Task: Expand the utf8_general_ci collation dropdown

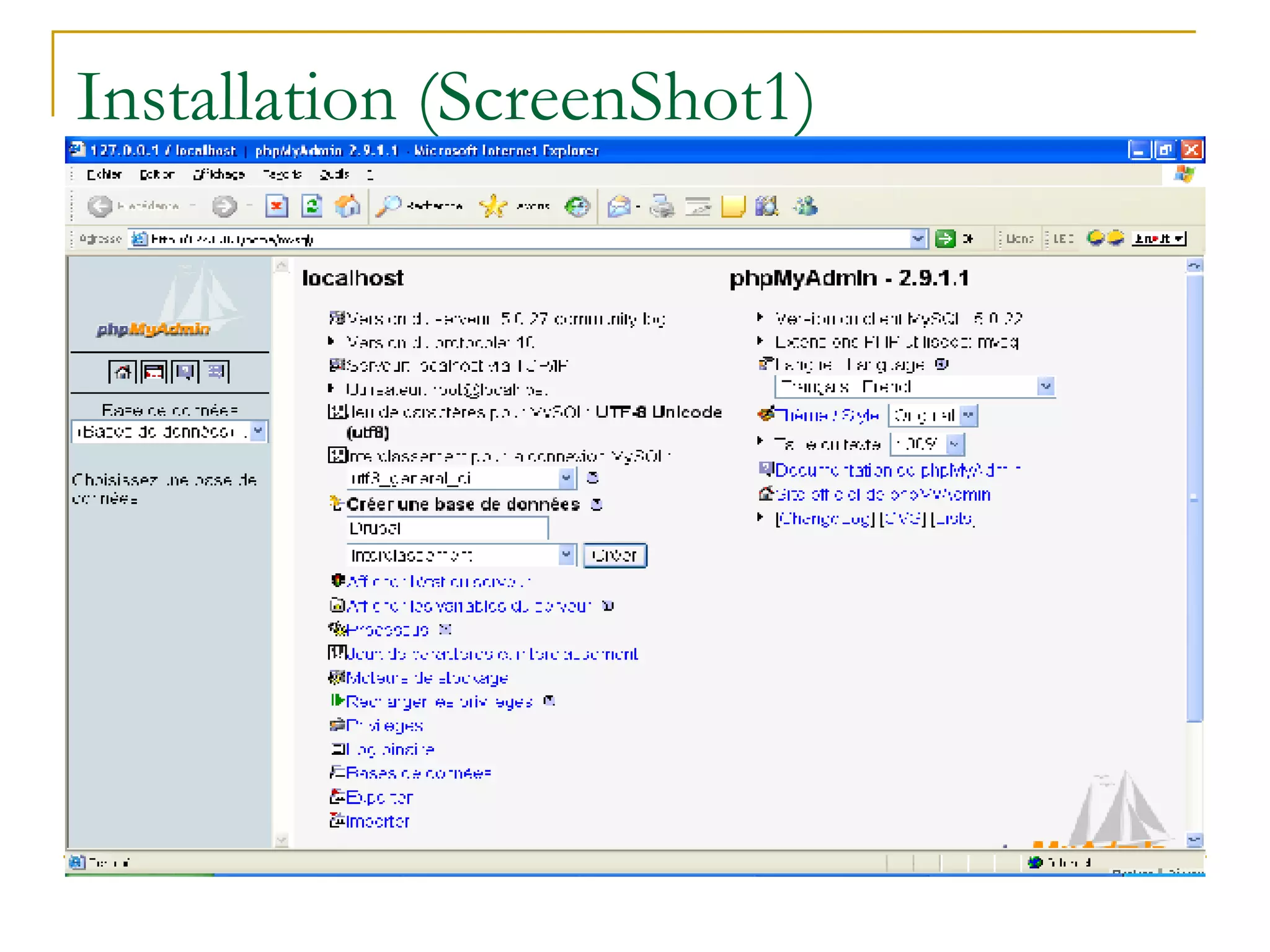Action: (566, 478)
